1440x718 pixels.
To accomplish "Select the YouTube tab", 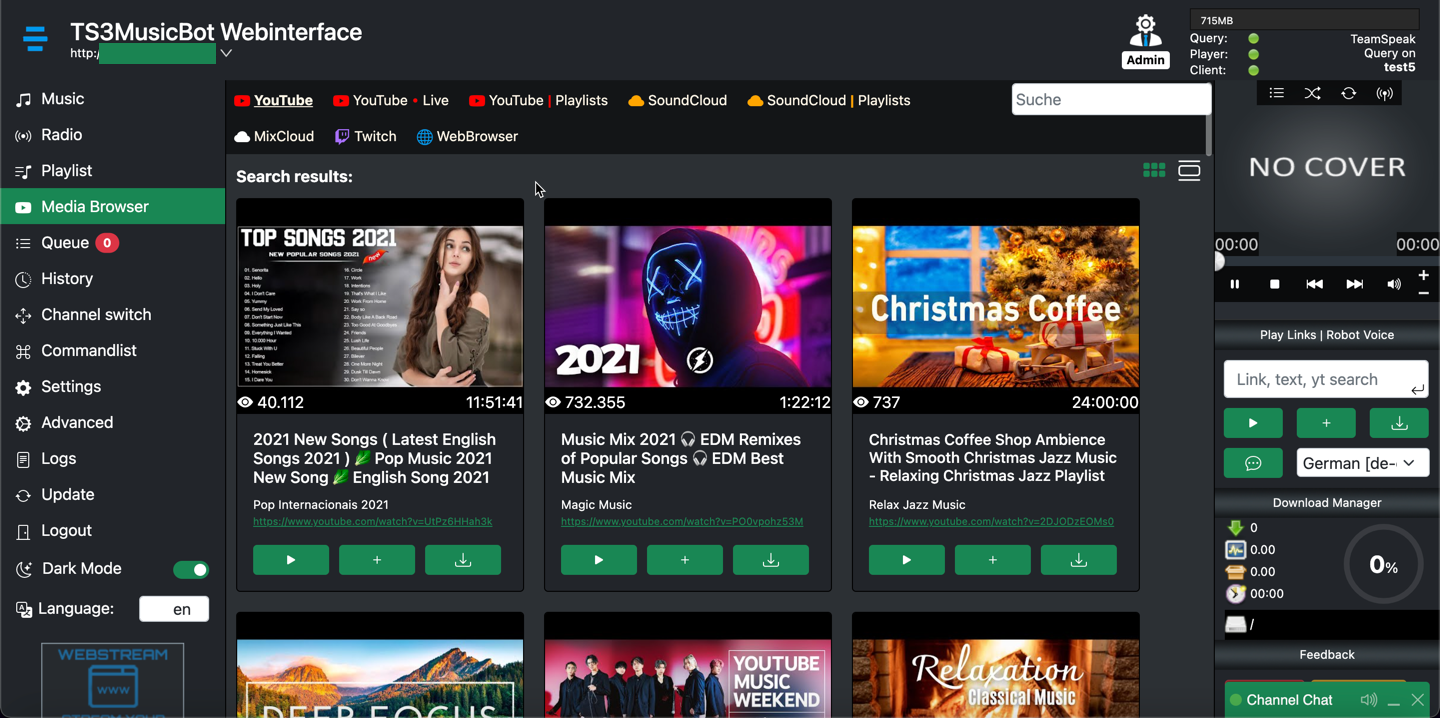I will [x=273, y=101].
